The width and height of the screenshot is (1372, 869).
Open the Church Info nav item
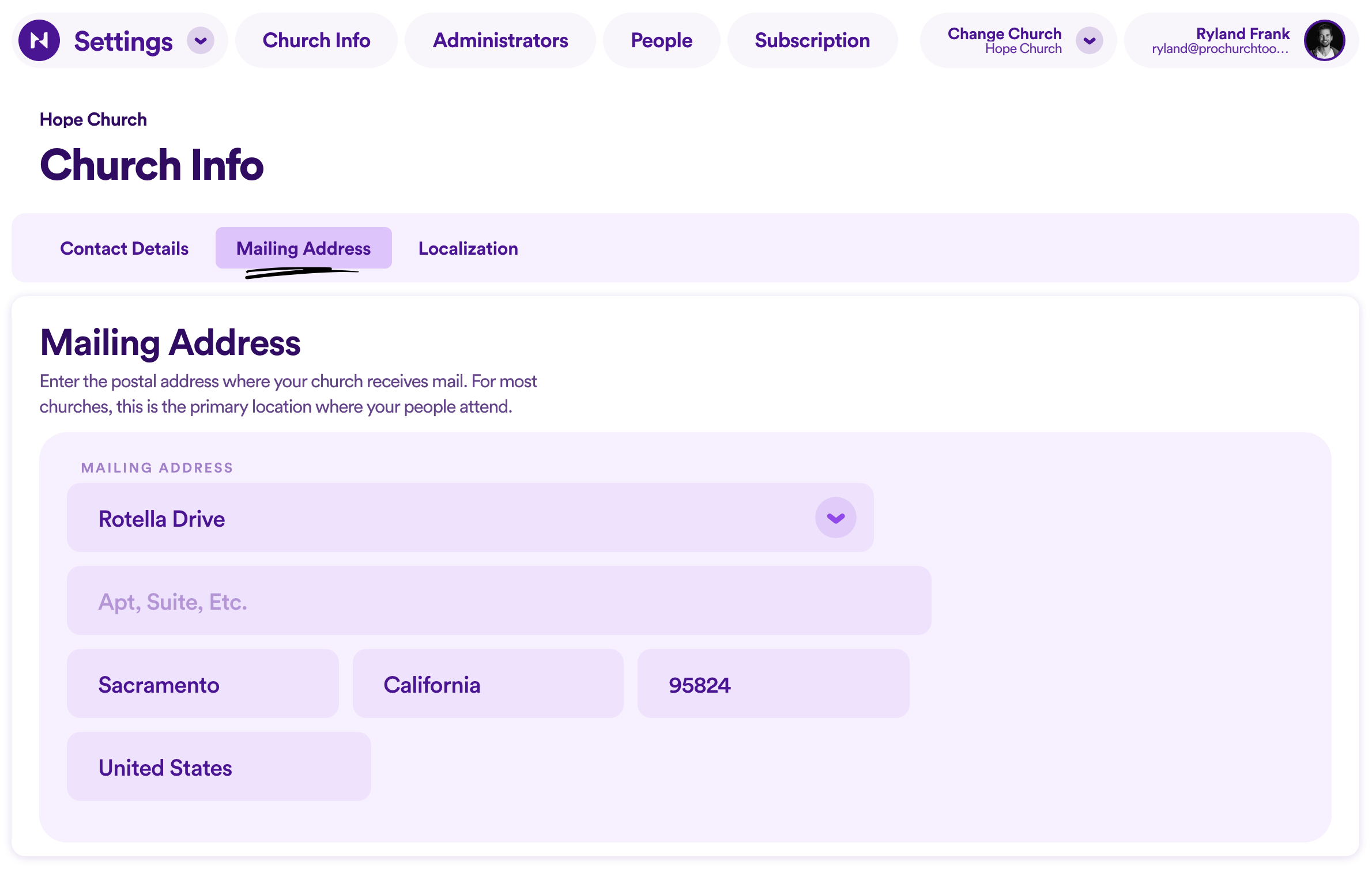[x=316, y=40]
